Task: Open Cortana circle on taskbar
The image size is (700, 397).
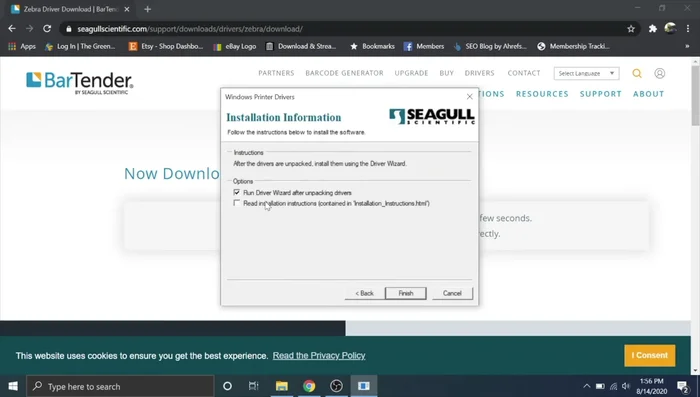Action: (227, 386)
